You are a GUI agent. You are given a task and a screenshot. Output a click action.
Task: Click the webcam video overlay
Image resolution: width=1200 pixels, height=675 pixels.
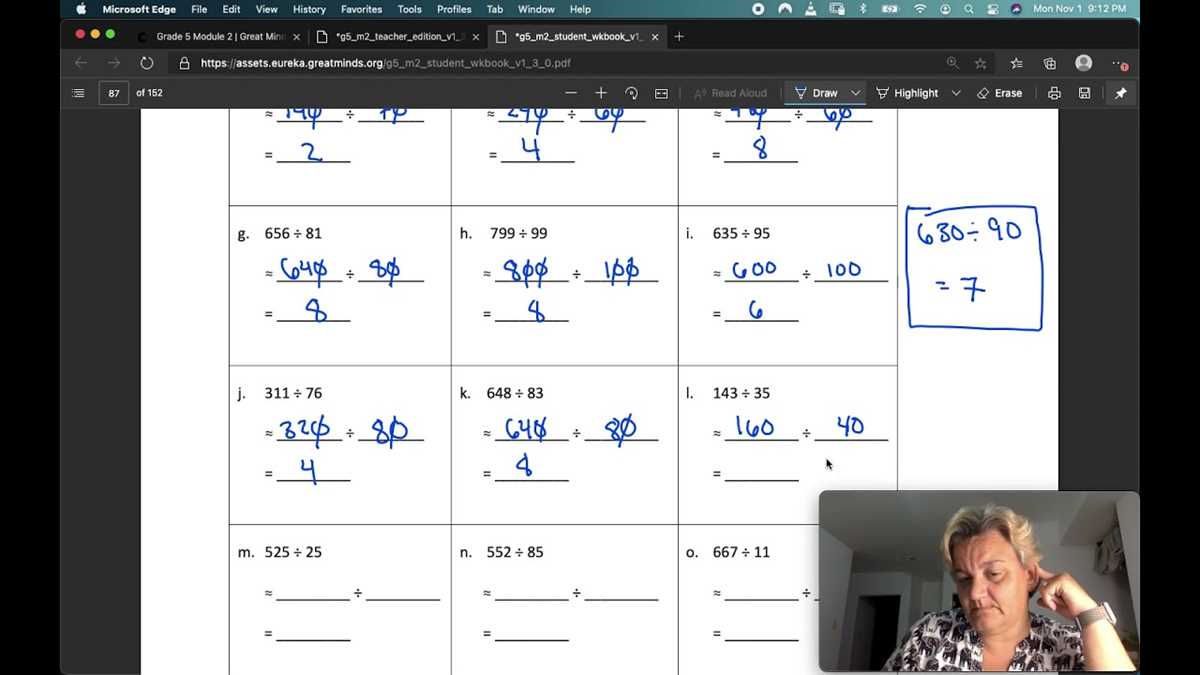(979, 581)
